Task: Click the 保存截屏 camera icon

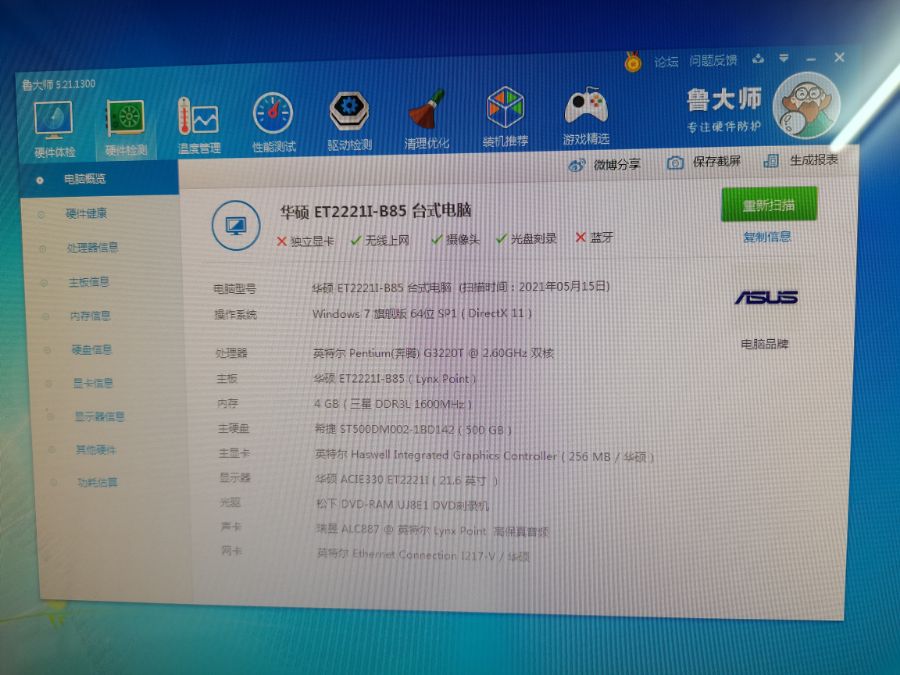Action: pos(676,162)
